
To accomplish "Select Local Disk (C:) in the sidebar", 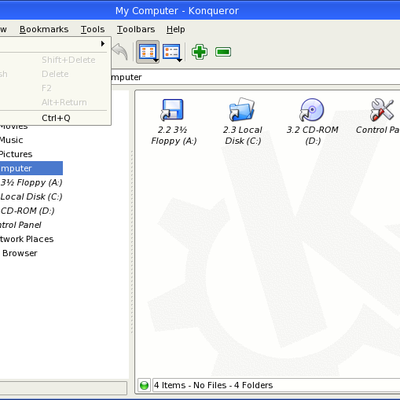I will pos(31,197).
